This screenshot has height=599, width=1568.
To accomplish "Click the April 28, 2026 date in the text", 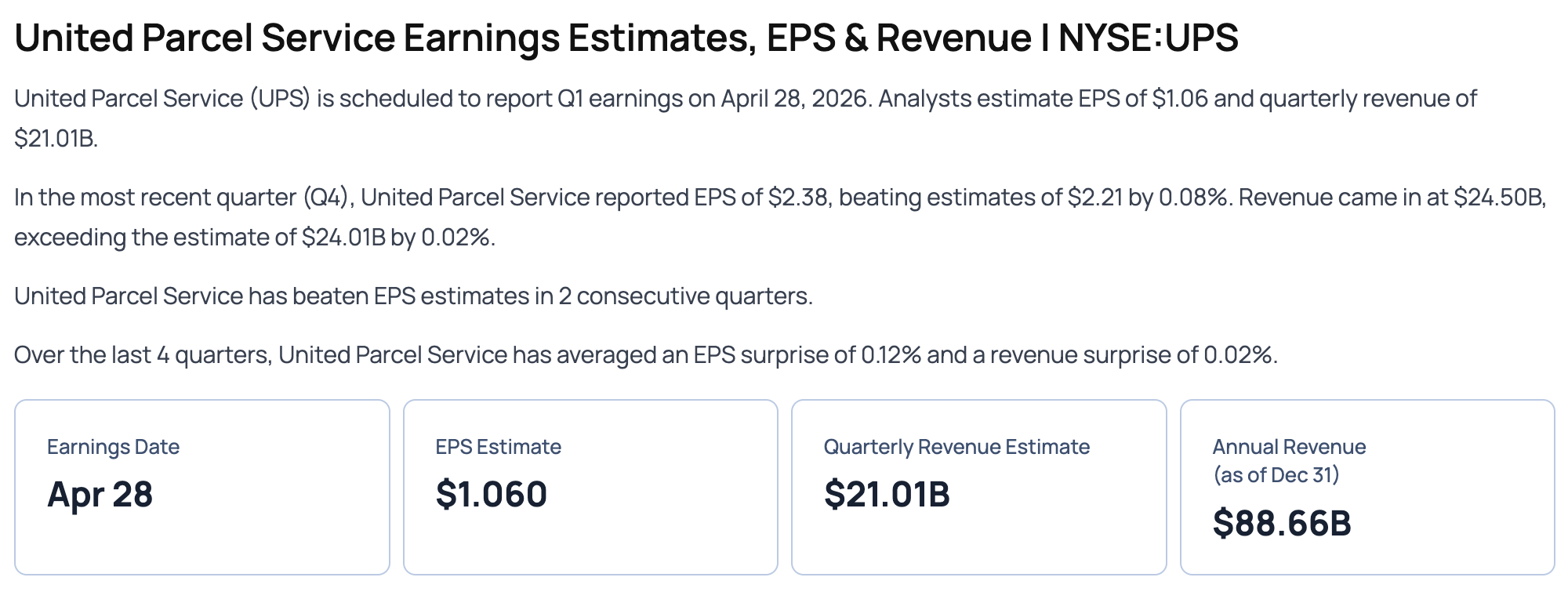I will coord(796,99).
